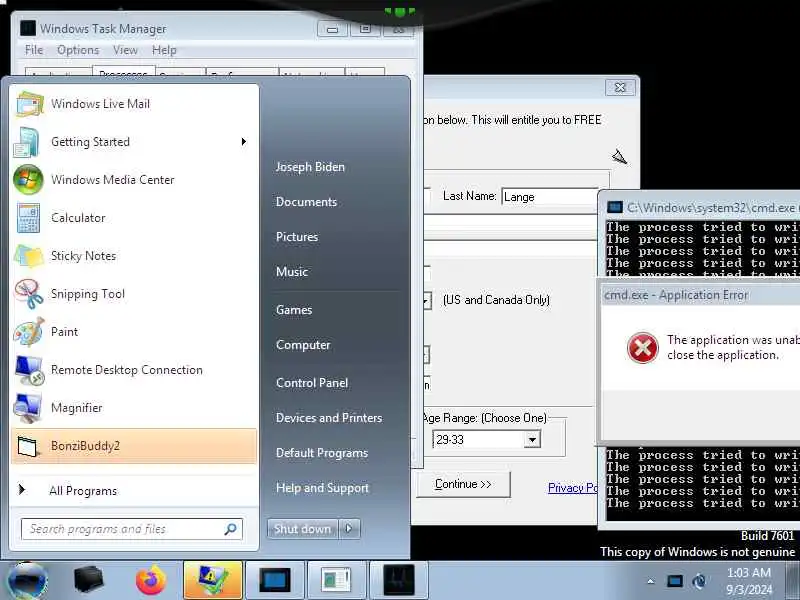Image resolution: width=800 pixels, height=600 pixels.
Task: Open the Calculator icon
Action: [28, 218]
